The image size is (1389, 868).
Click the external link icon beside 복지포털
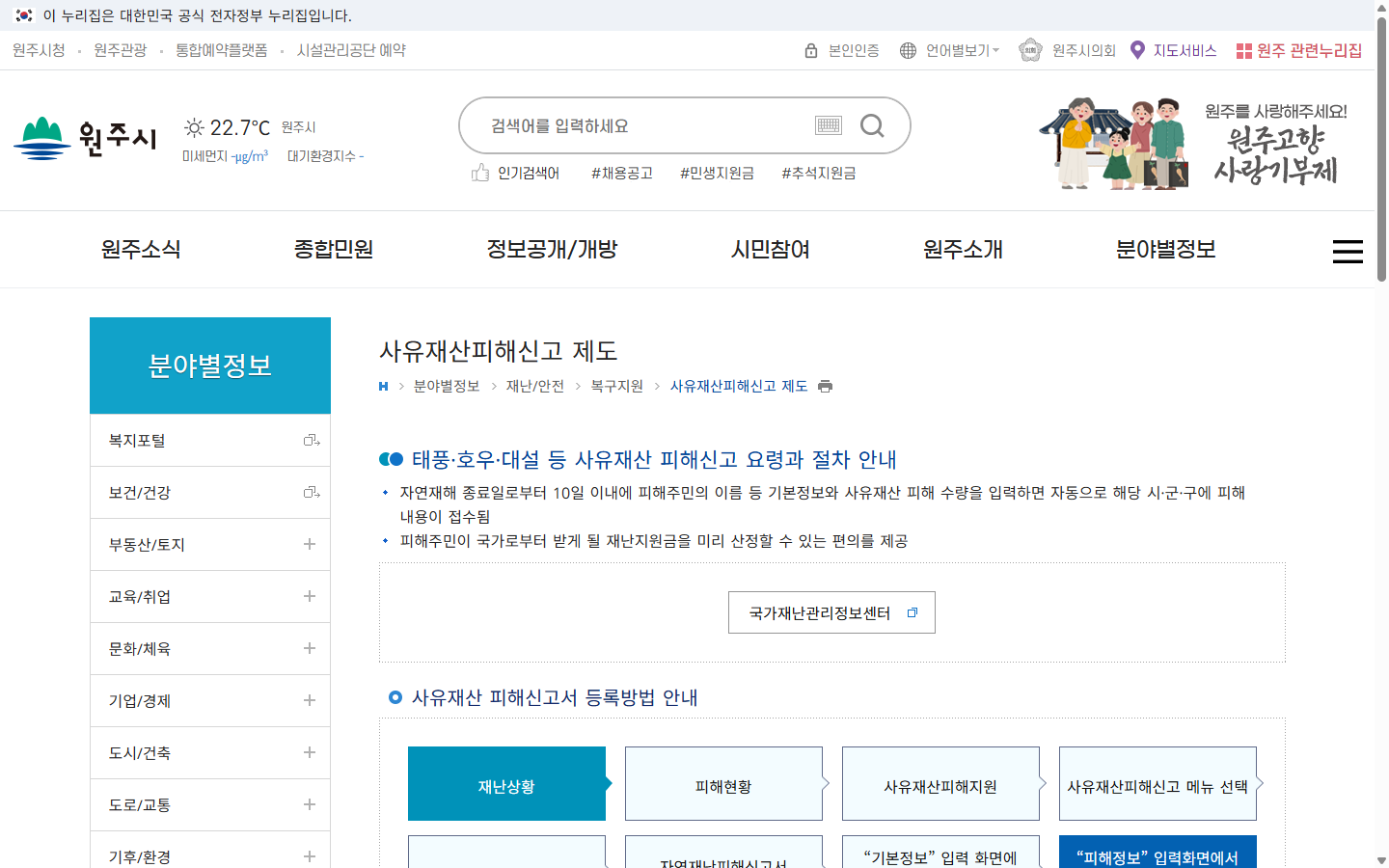coord(312,441)
